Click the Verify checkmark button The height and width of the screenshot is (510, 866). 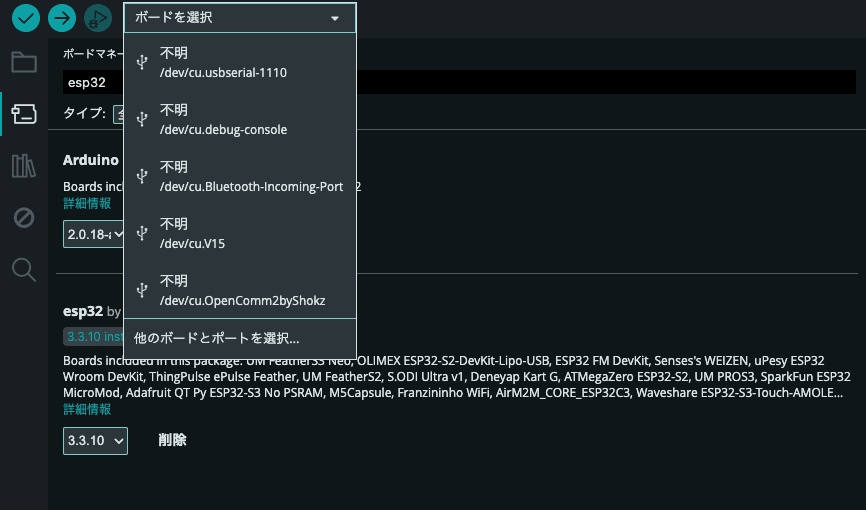click(26, 18)
